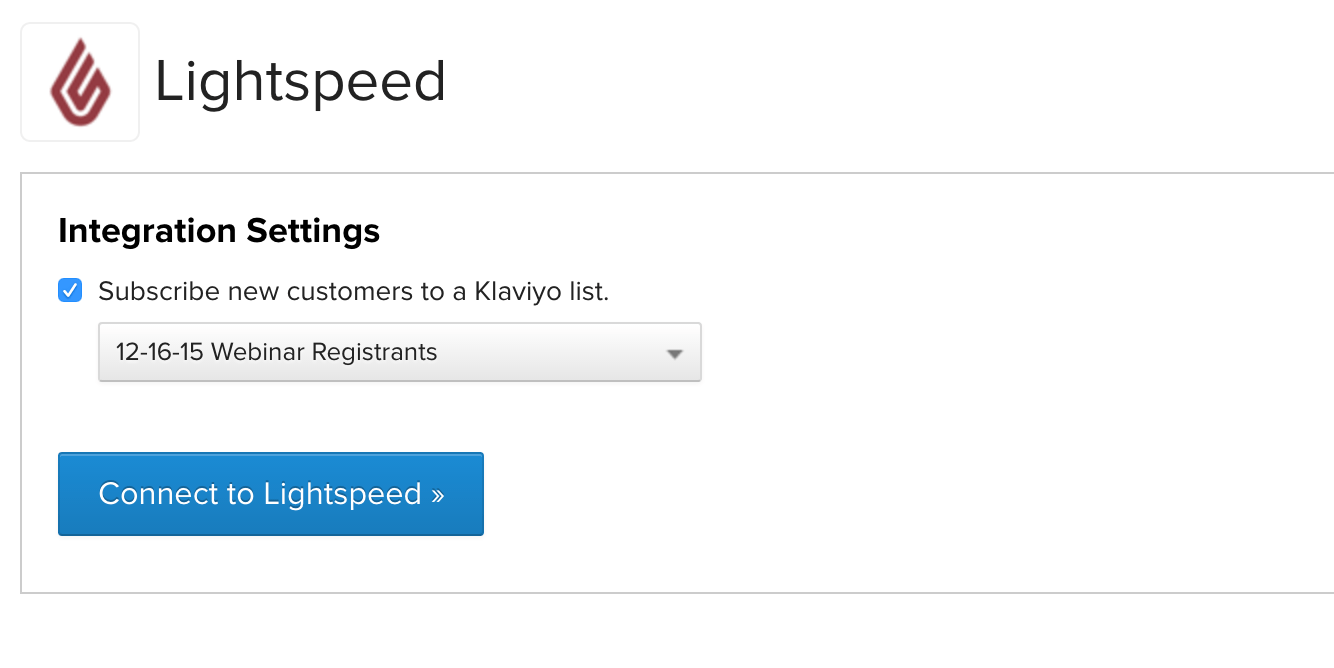
Task: Click 'Webinar' in the list selector
Action: tap(259, 352)
